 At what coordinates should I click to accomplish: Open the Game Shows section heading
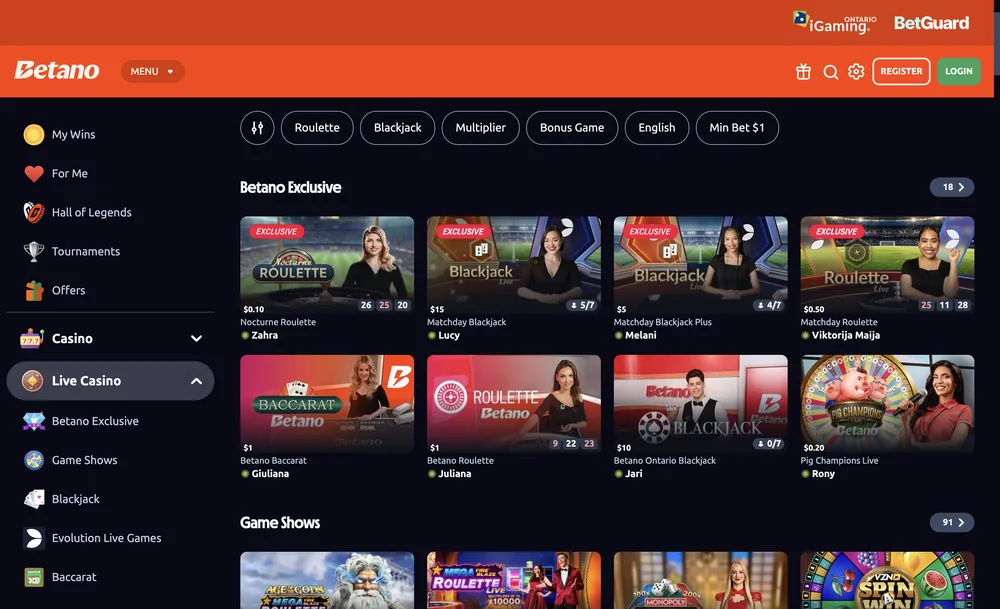[x=280, y=523]
